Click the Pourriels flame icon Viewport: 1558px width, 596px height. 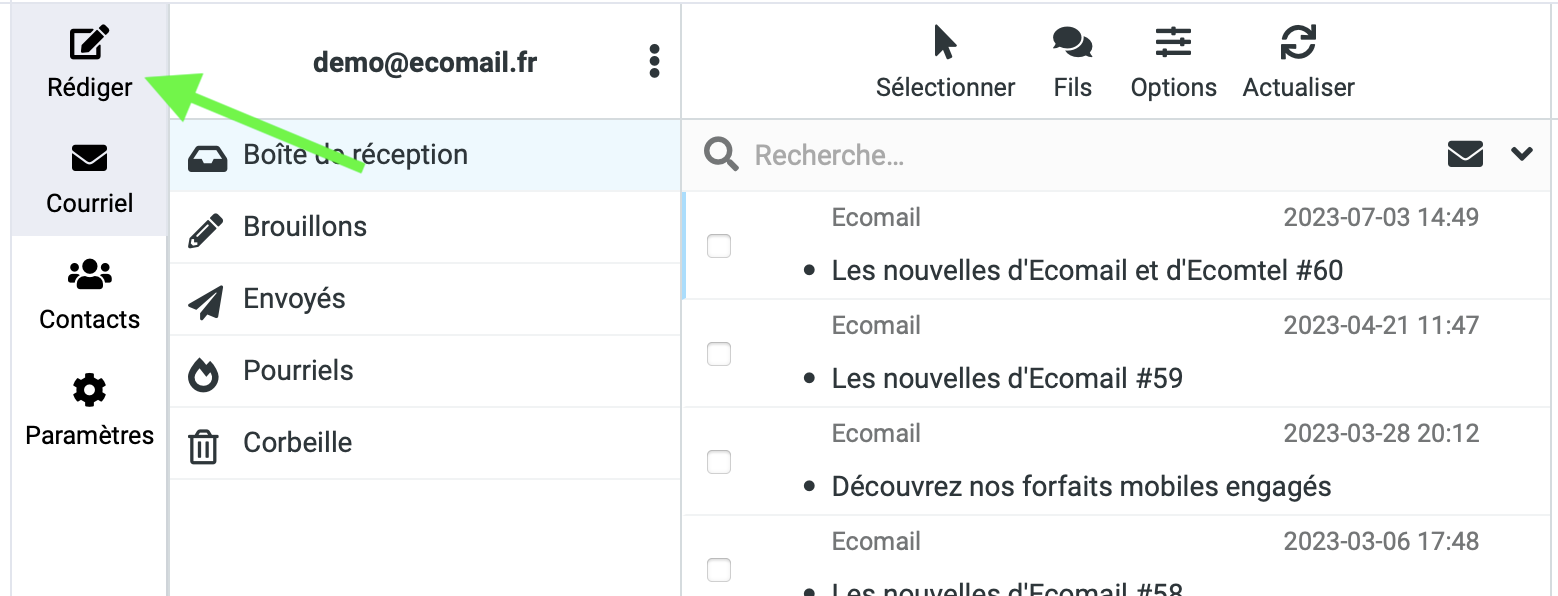click(205, 370)
